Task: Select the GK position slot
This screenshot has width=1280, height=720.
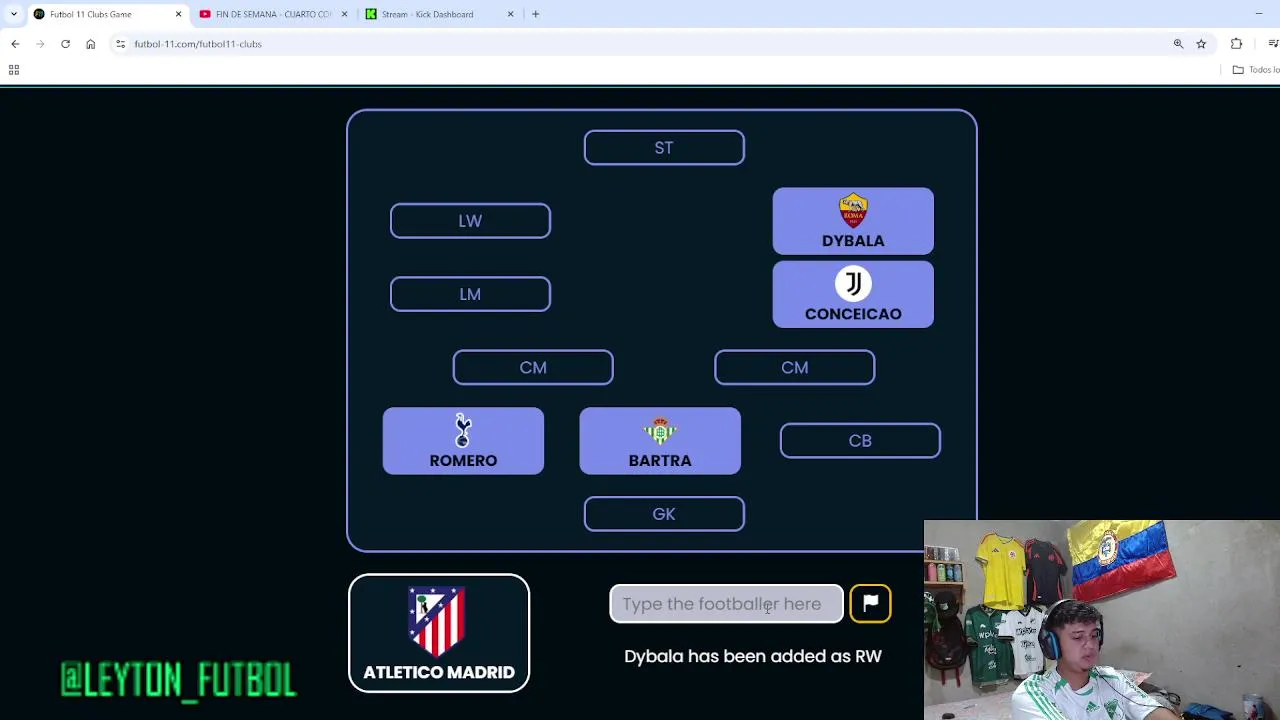Action: tap(664, 514)
